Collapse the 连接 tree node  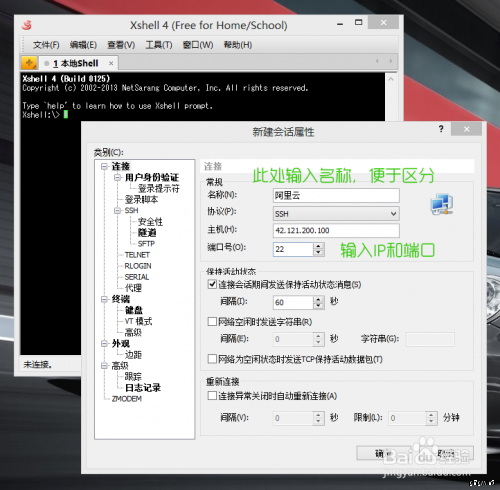point(105,166)
